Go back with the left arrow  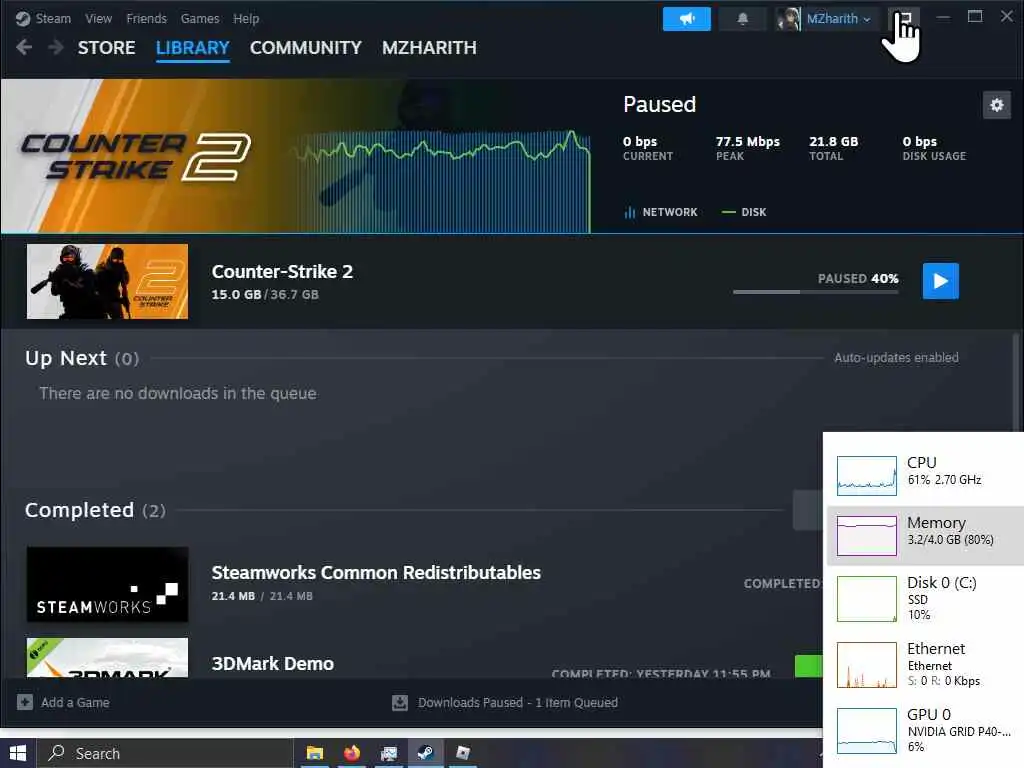(x=24, y=47)
